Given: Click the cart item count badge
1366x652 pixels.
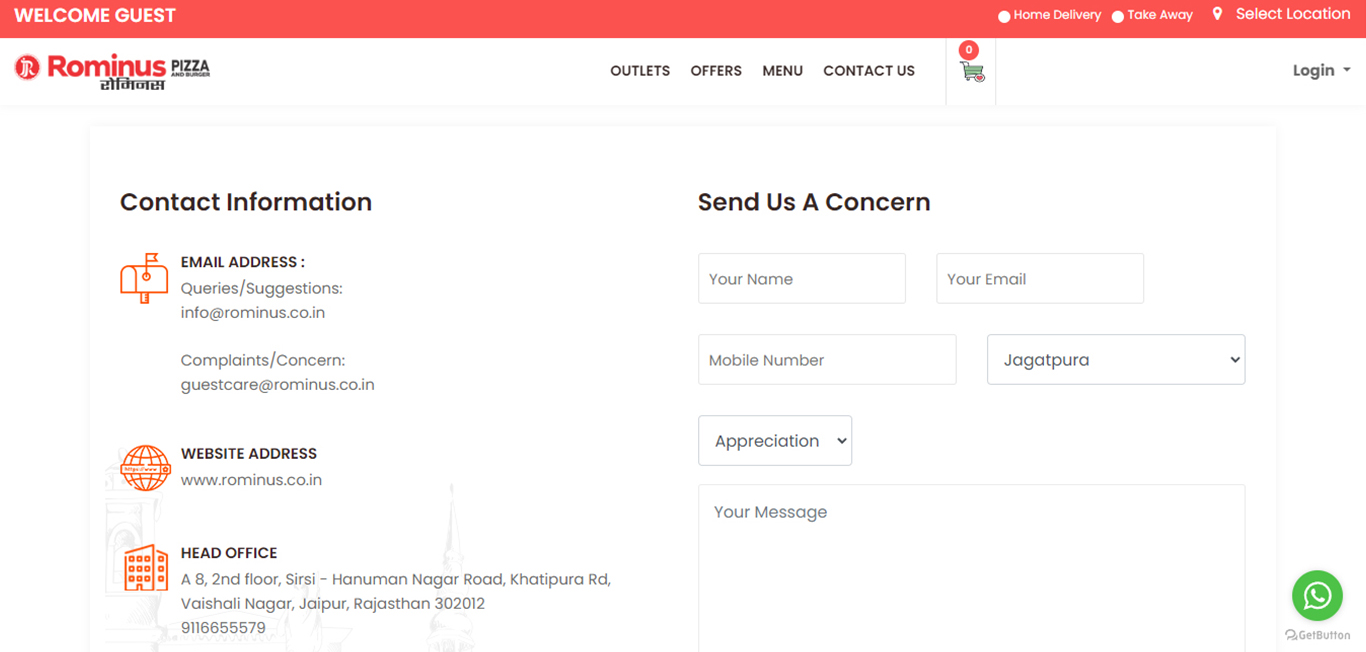Looking at the screenshot, I should tap(968, 50).
